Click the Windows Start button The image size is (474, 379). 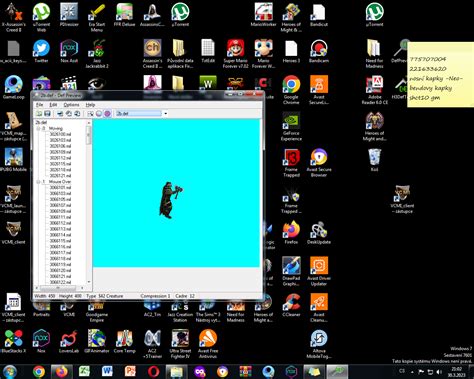pyautogui.click(x=10, y=371)
